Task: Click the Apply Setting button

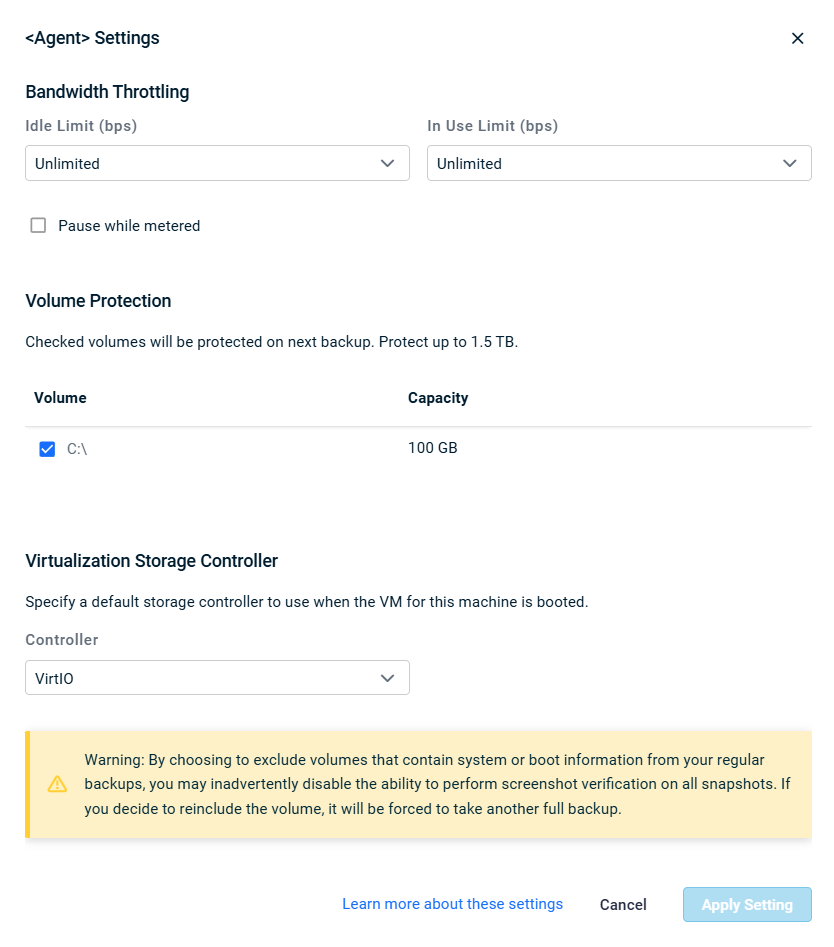Action: pyautogui.click(x=747, y=904)
